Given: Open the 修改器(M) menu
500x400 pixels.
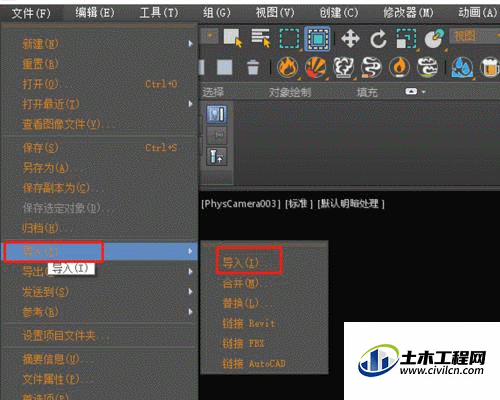Looking at the screenshot, I should [x=408, y=13].
